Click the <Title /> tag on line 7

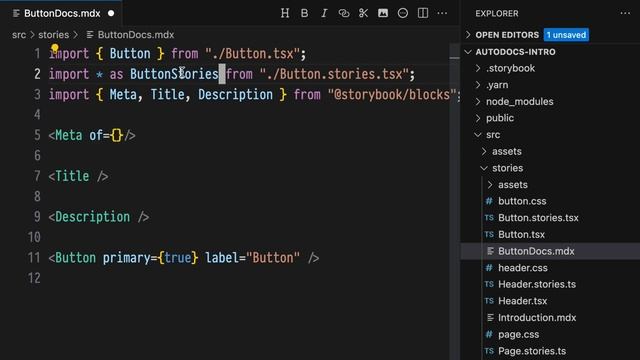coord(78,176)
